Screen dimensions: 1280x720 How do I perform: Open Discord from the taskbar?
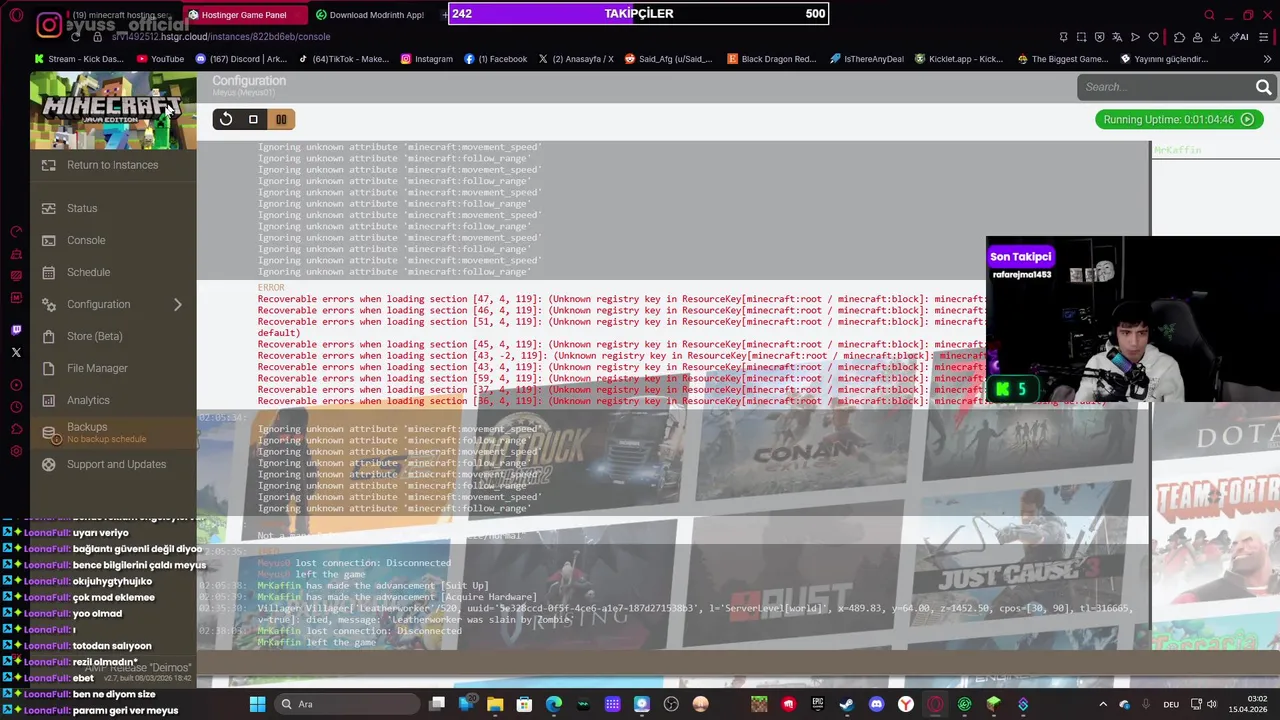click(x=876, y=704)
